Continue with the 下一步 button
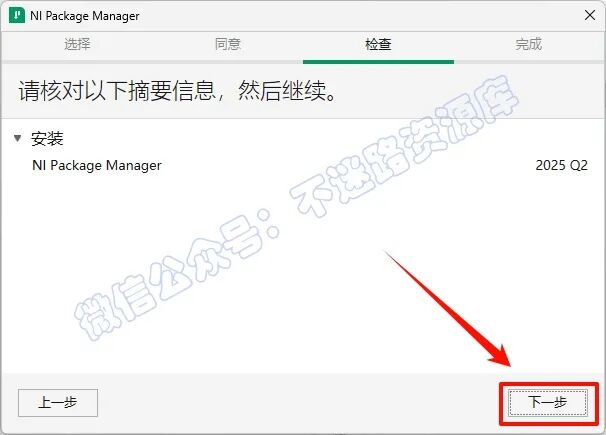 click(548, 403)
